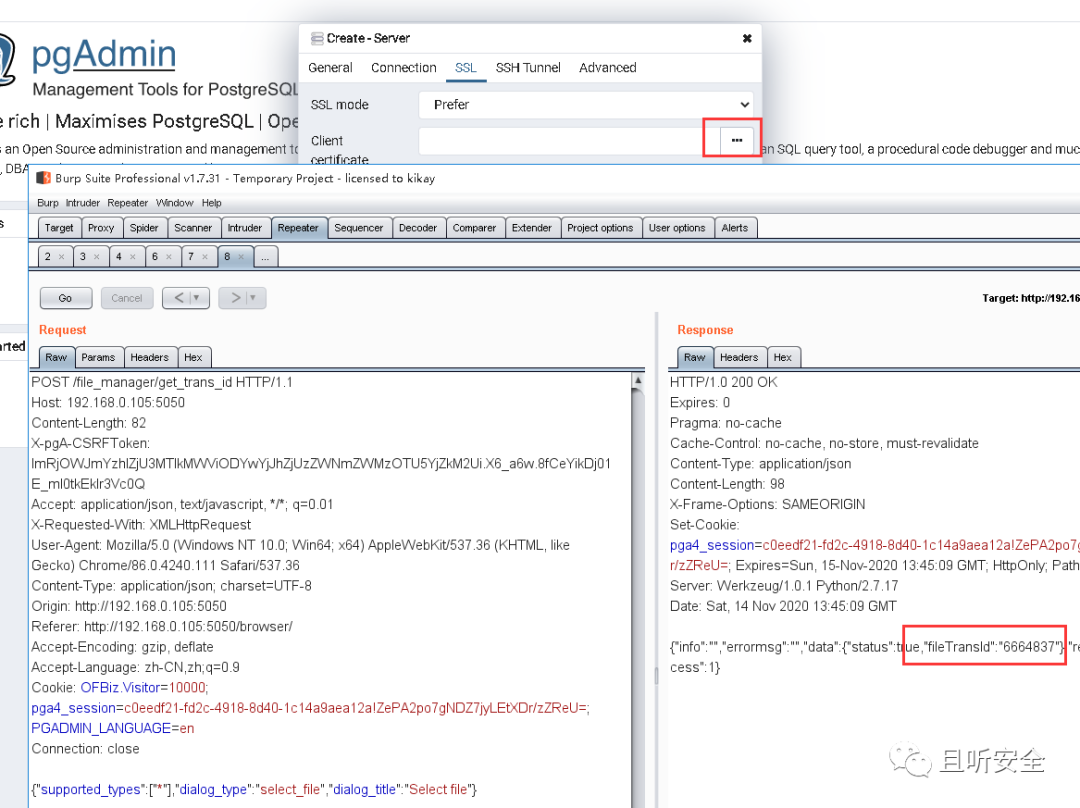Open the Extender tool tab
This screenshot has height=808, width=1080.
point(532,228)
